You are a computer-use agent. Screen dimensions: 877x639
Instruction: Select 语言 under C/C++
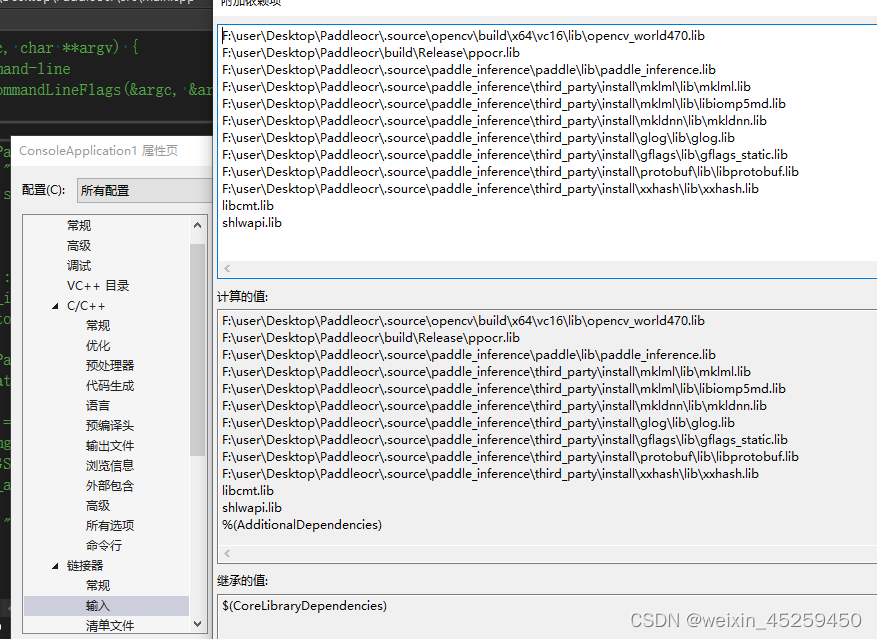(x=98, y=406)
